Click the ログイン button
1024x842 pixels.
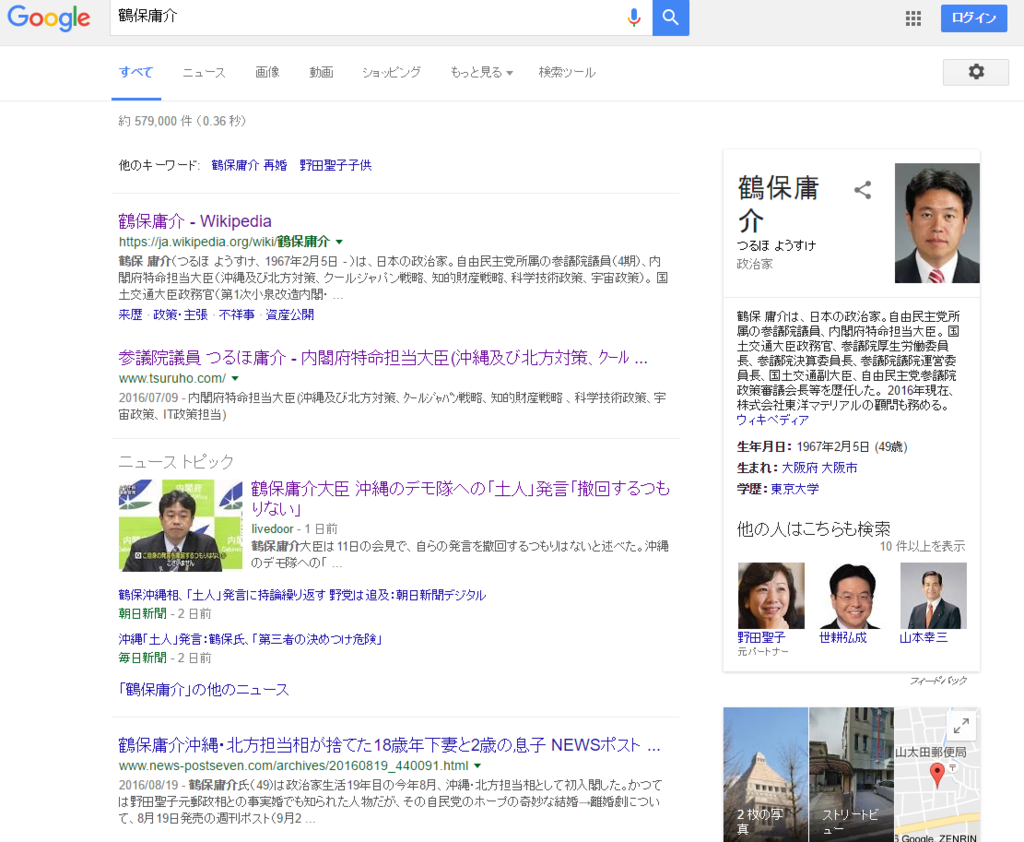tap(974, 18)
